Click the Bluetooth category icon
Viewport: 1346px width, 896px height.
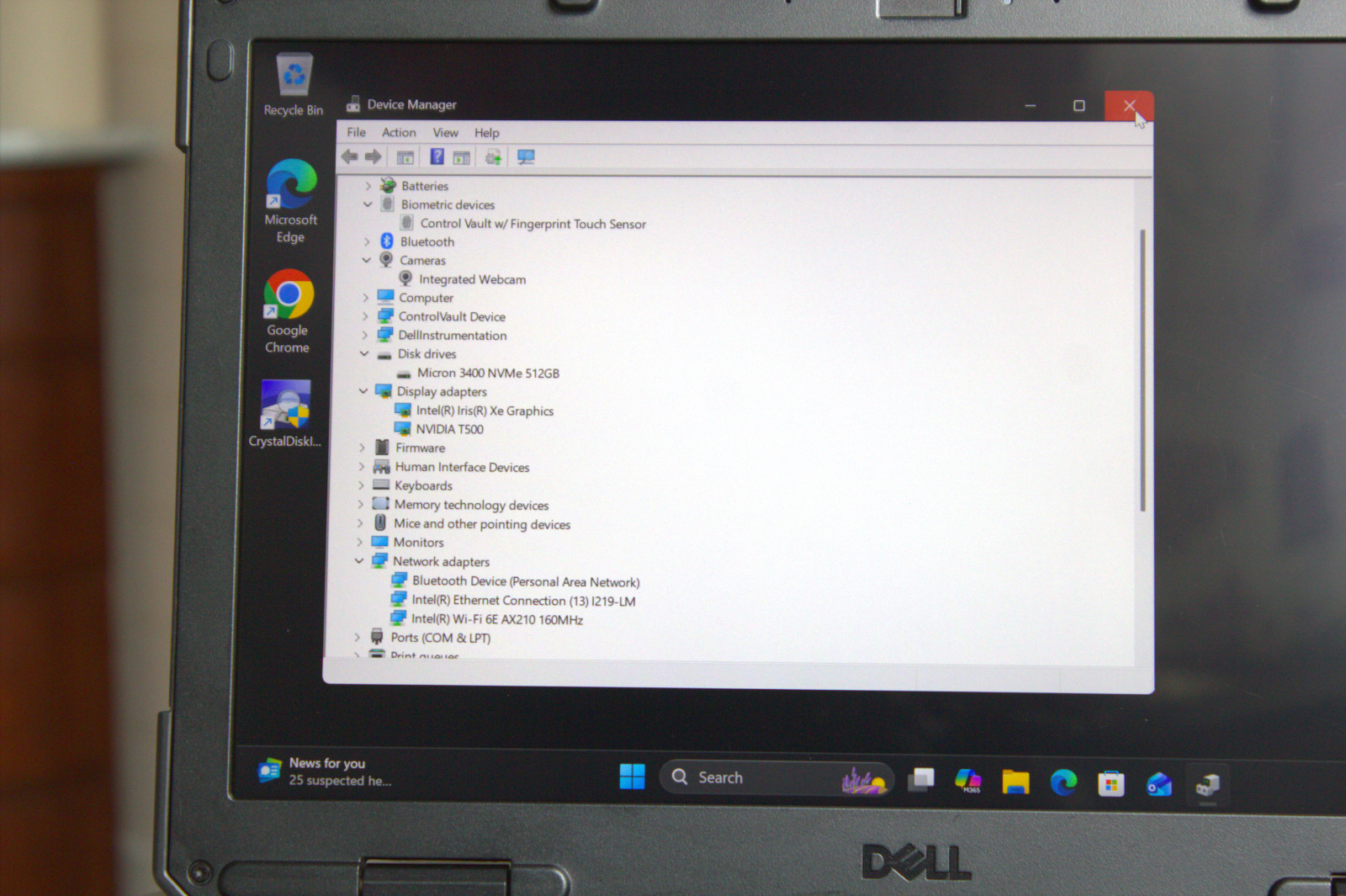(387, 241)
